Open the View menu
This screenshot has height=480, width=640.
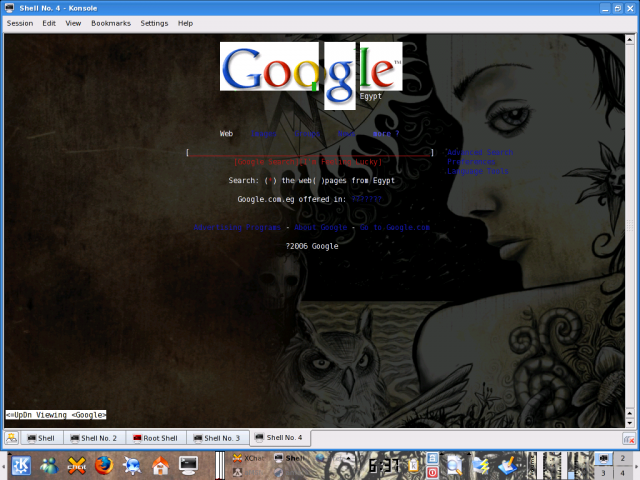73,23
